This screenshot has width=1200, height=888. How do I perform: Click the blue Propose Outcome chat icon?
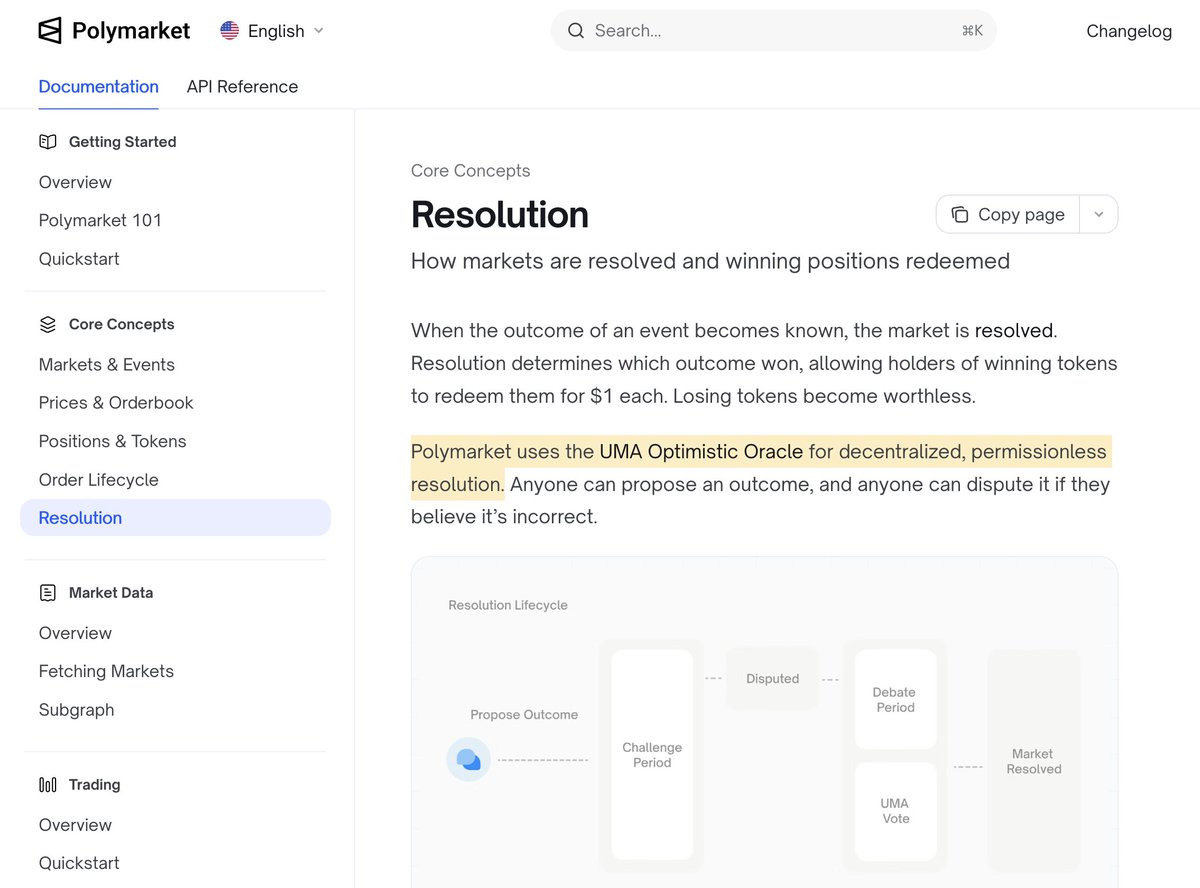(x=468, y=759)
